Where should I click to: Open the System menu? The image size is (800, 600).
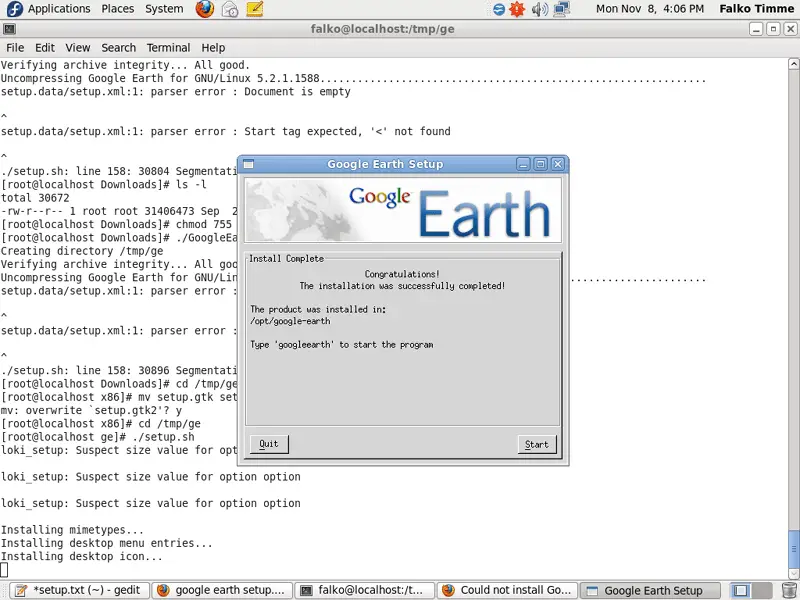164,9
